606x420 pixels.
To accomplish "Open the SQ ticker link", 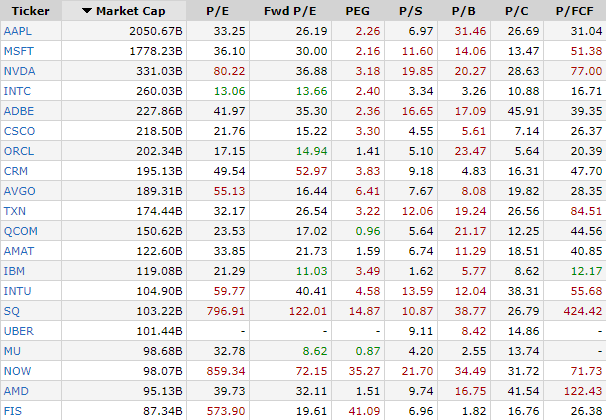I will click(x=12, y=311).
